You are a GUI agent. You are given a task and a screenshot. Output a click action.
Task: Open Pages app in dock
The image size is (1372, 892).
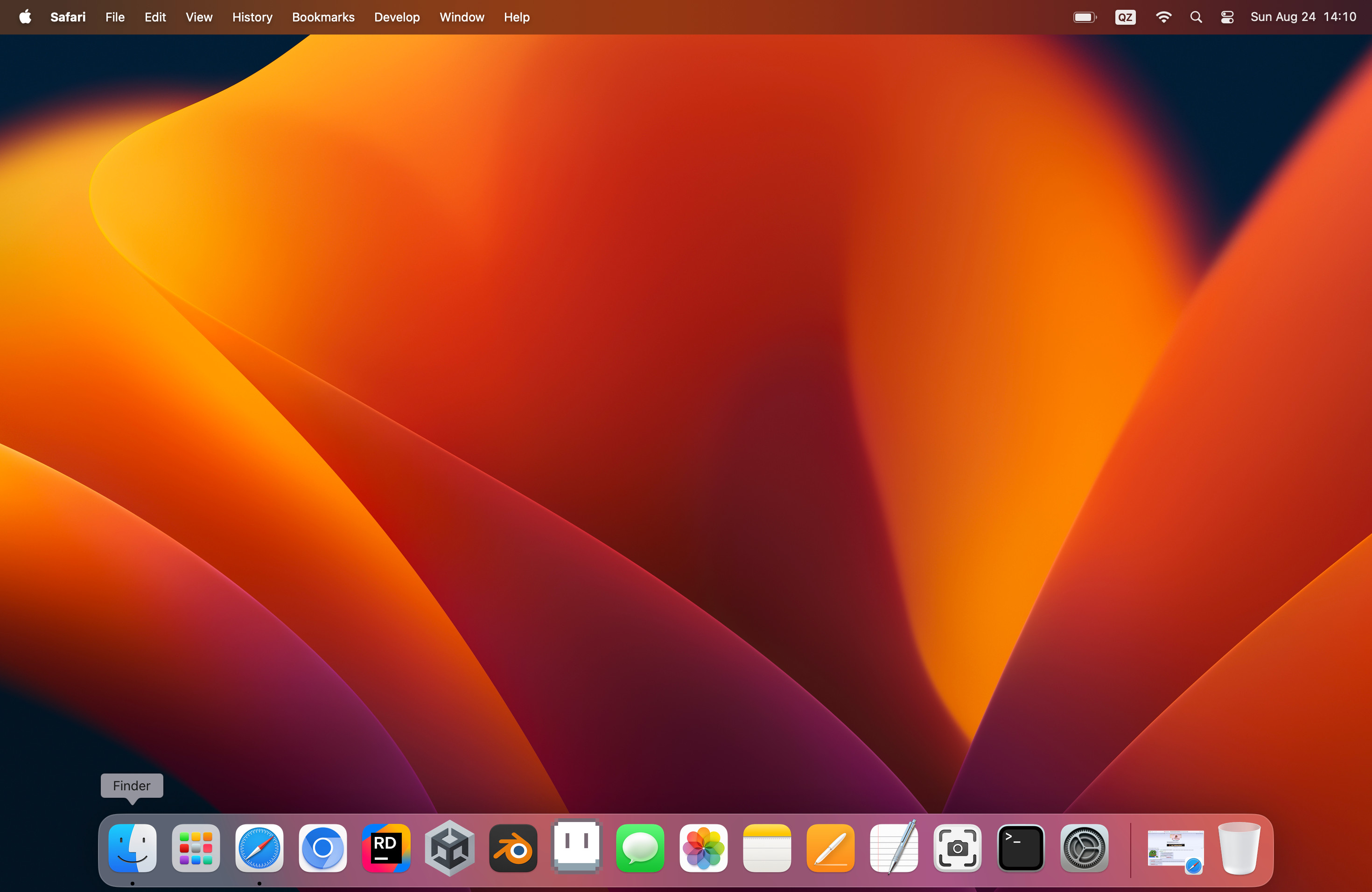point(830,848)
